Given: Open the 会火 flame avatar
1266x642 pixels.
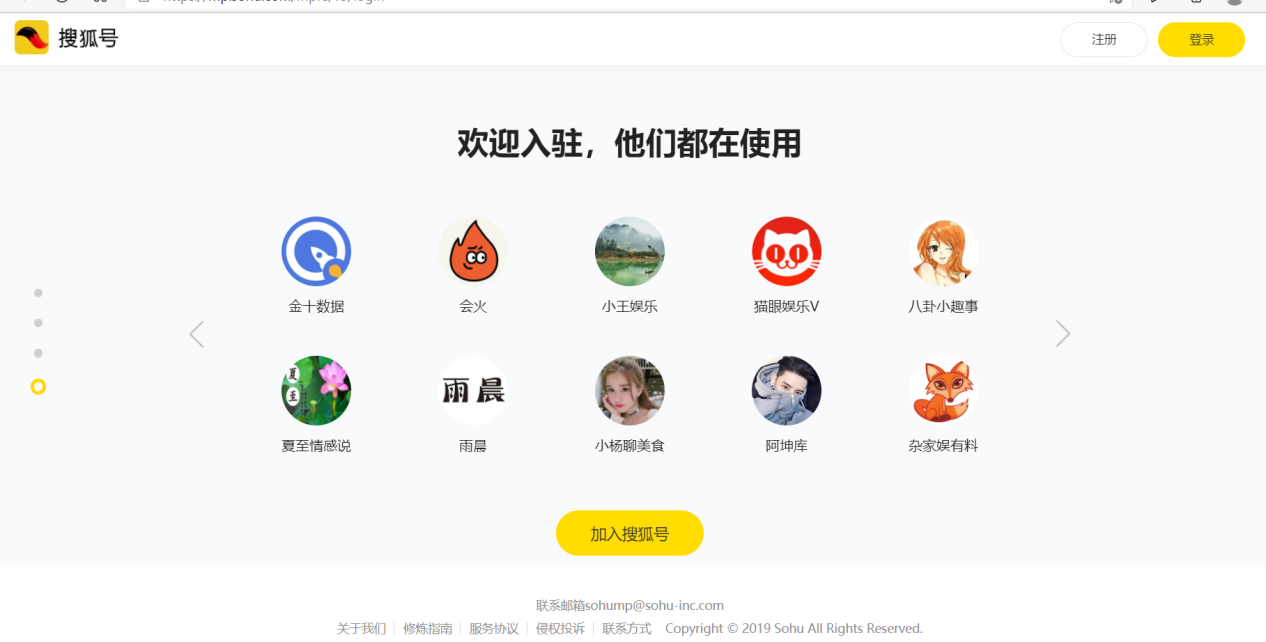Looking at the screenshot, I should [473, 252].
